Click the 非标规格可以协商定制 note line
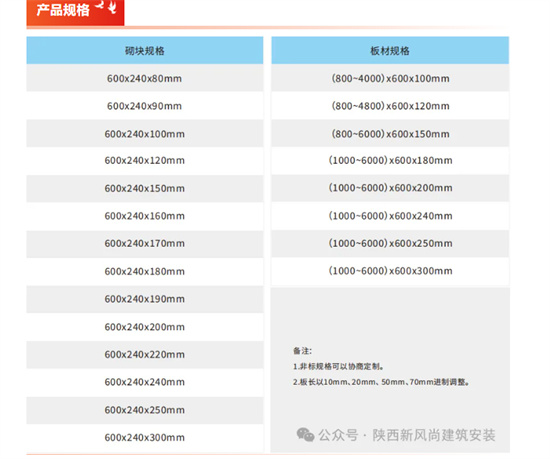550x459 pixels. point(338,366)
